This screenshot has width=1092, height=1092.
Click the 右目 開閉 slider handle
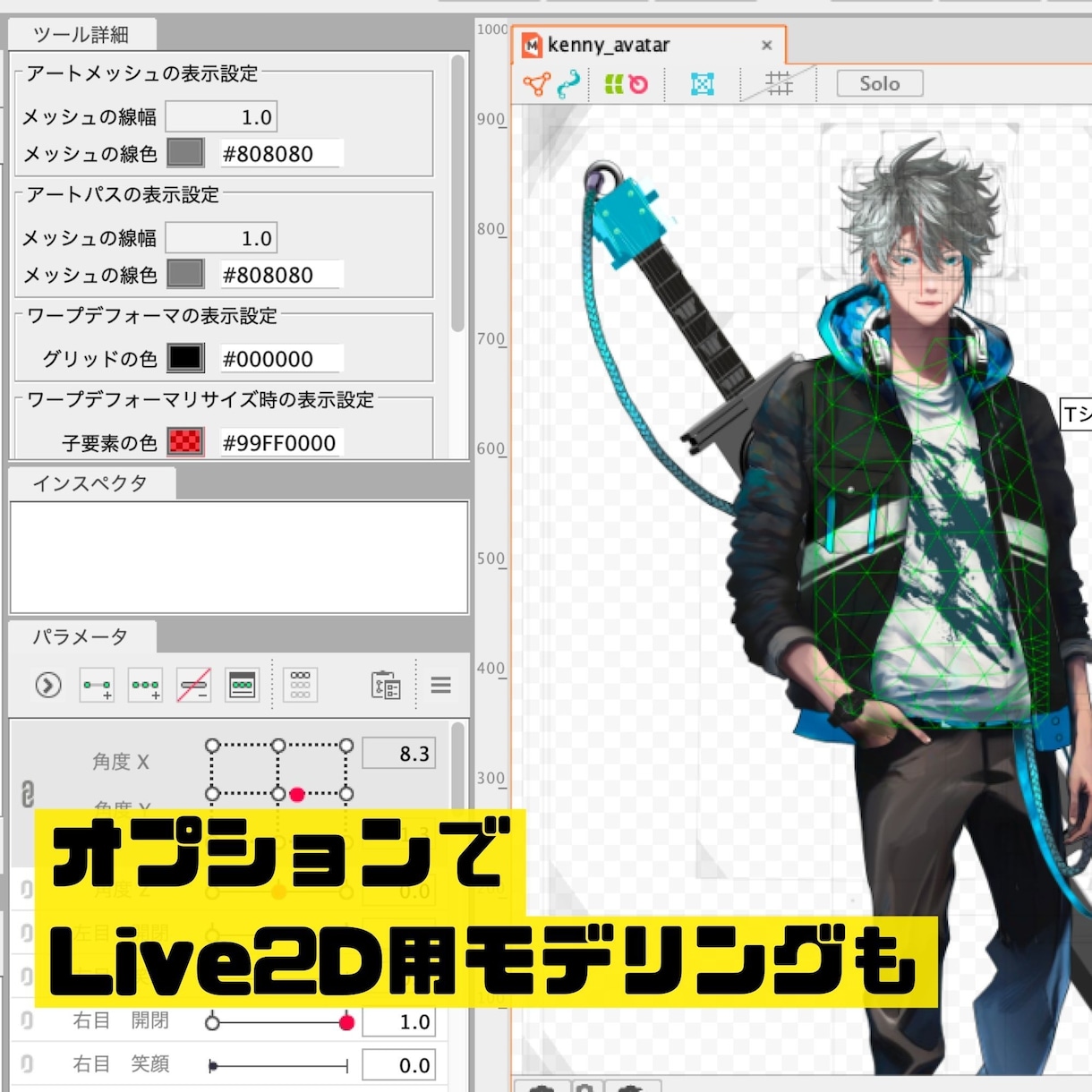(346, 1022)
